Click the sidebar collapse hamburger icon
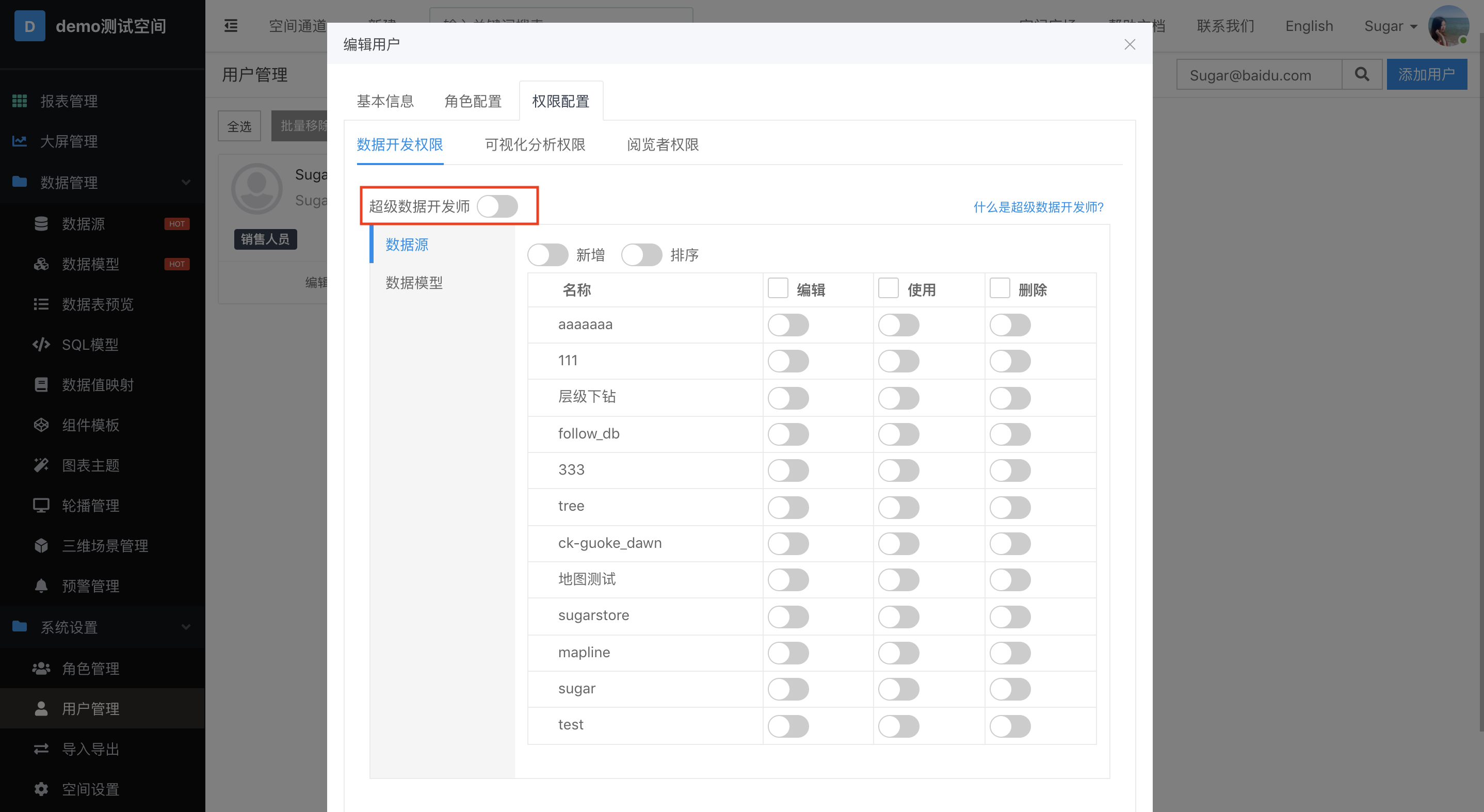 tap(231, 26)
